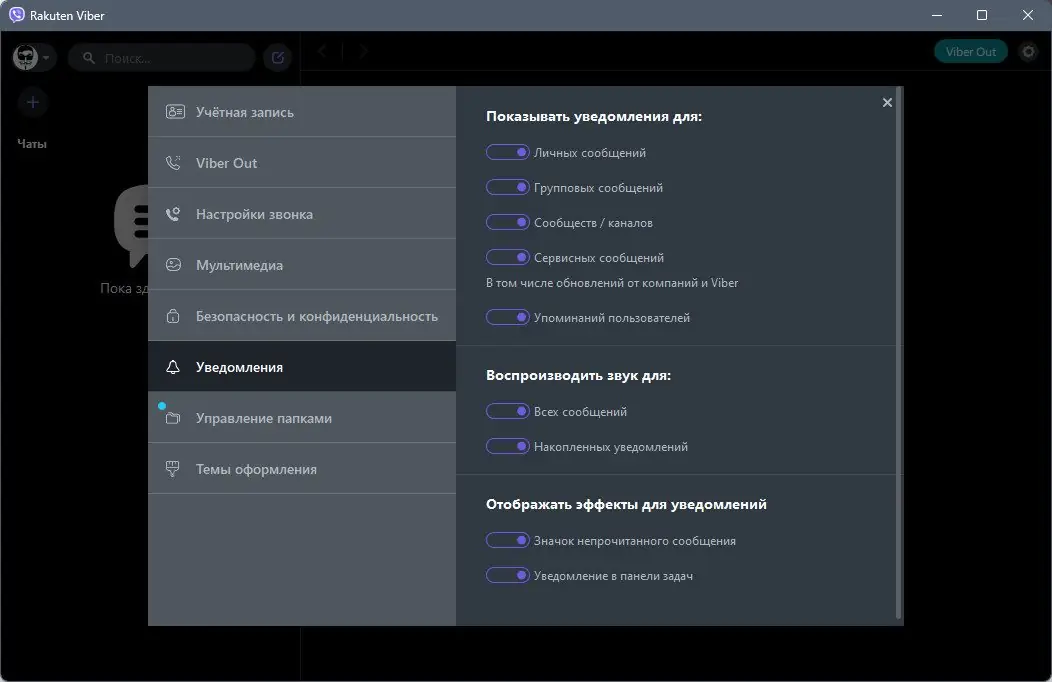Close the settings dialog
This screenshot has height=682, width=1052.
[887, 102]
